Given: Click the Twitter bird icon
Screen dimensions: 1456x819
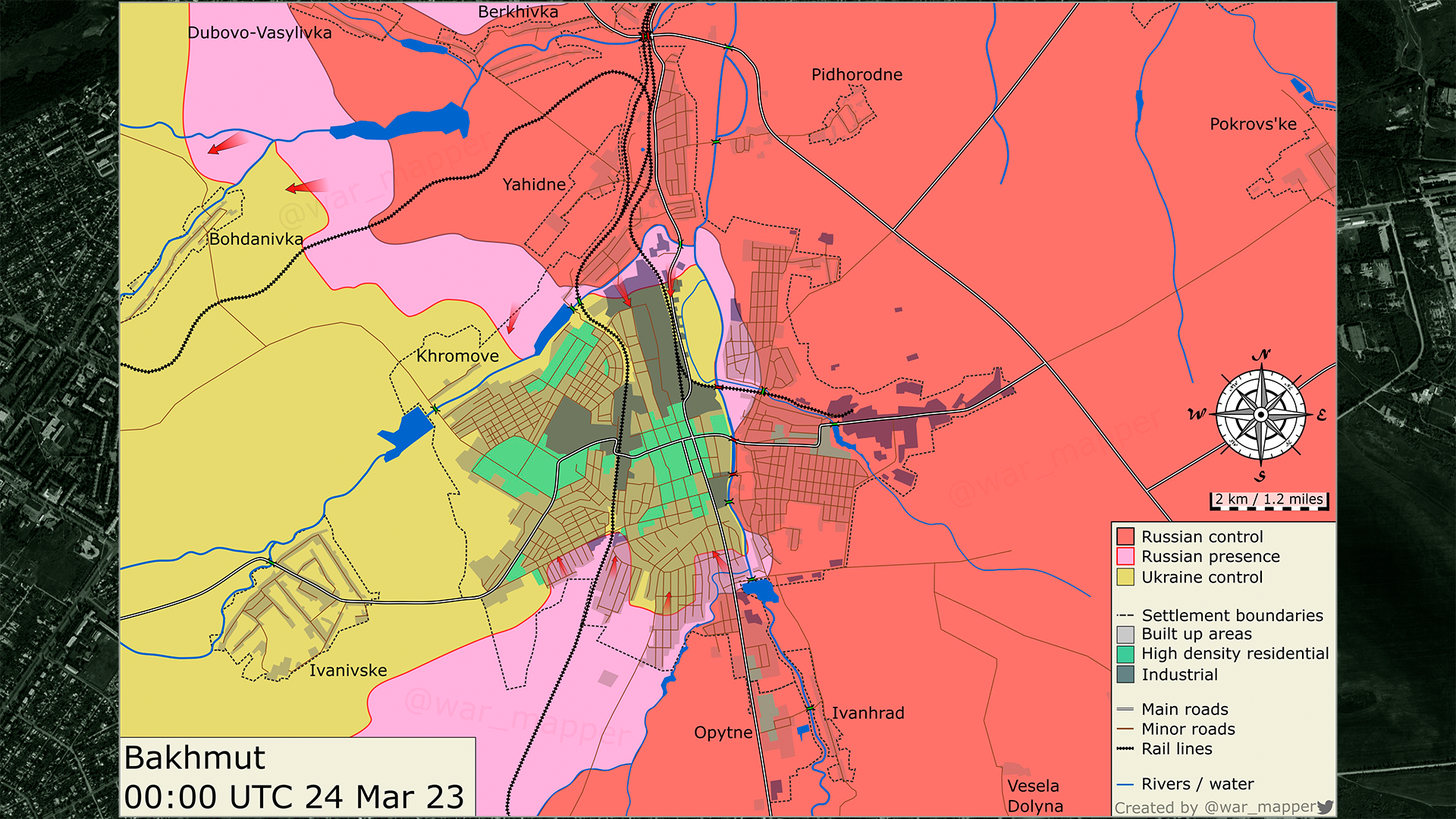Looking at the screenshot, I should 1325,807.
